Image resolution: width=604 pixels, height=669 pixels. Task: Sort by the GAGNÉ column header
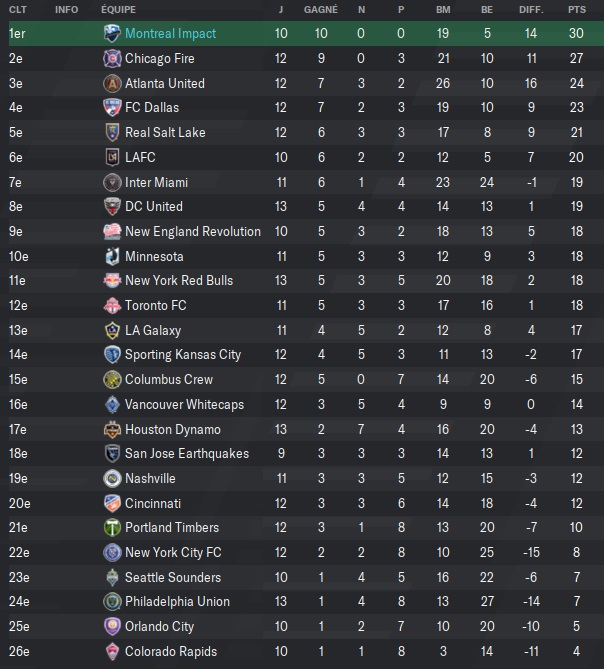(x=321, y=10)
